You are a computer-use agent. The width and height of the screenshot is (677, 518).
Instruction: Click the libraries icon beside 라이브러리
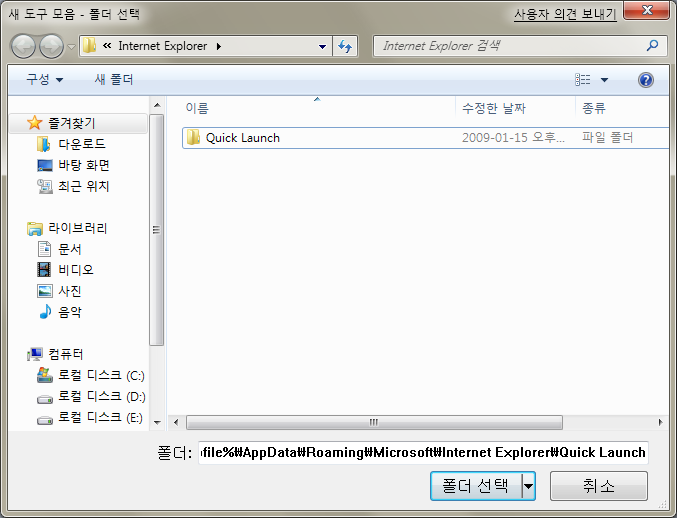(35, 228)
